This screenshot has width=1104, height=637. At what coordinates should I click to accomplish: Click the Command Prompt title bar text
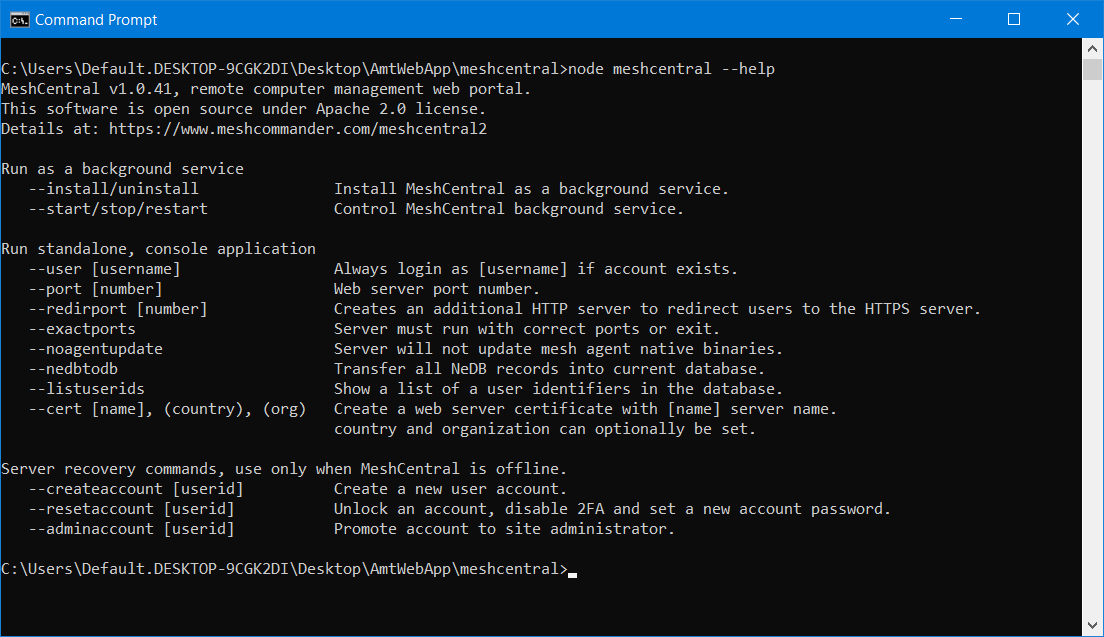click(96, 19)
